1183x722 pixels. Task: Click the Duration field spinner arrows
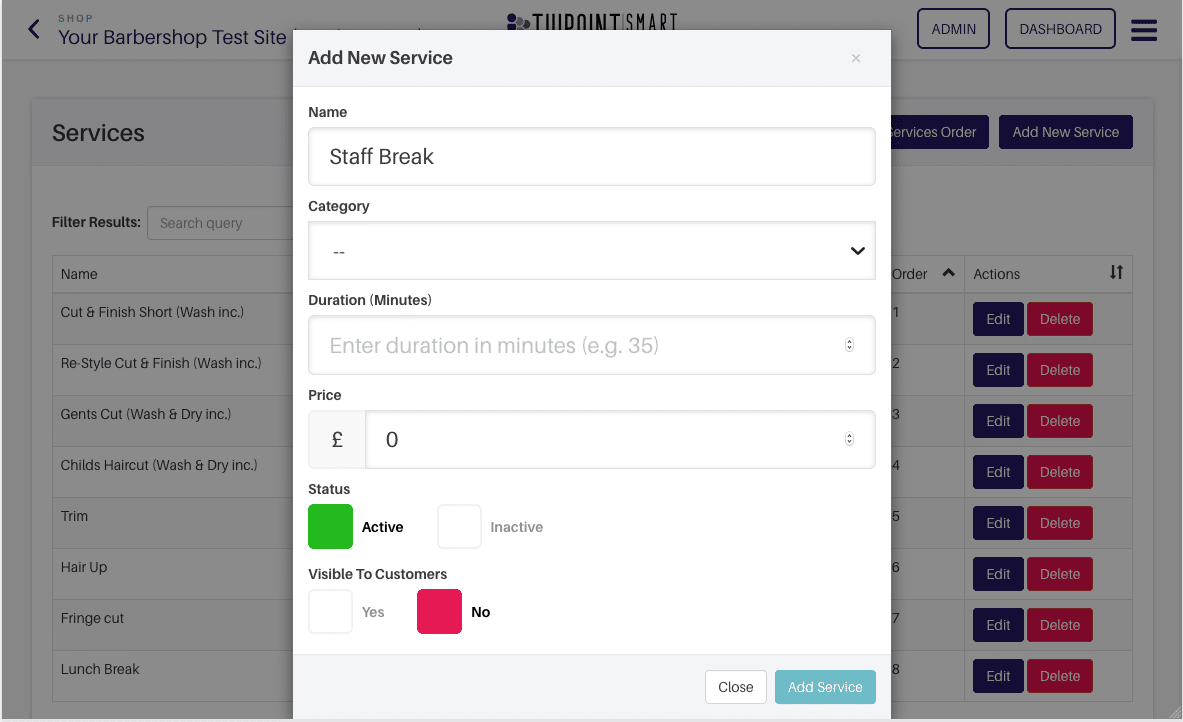[849, 345]
